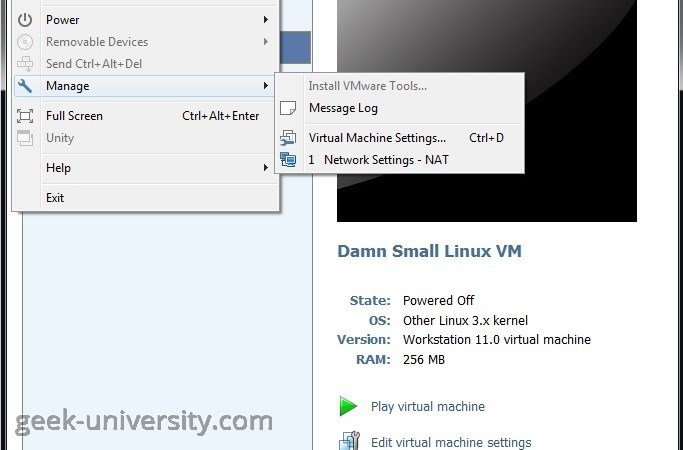Click the Unity windows icon
Screen dimensions: 683x450
[25, 138]
